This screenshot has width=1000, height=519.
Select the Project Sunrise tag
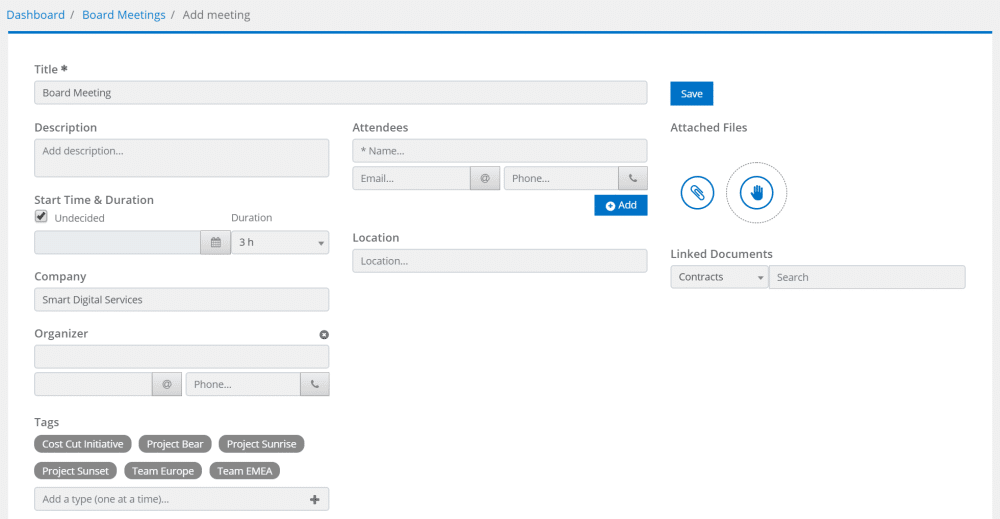click(261, 444)
